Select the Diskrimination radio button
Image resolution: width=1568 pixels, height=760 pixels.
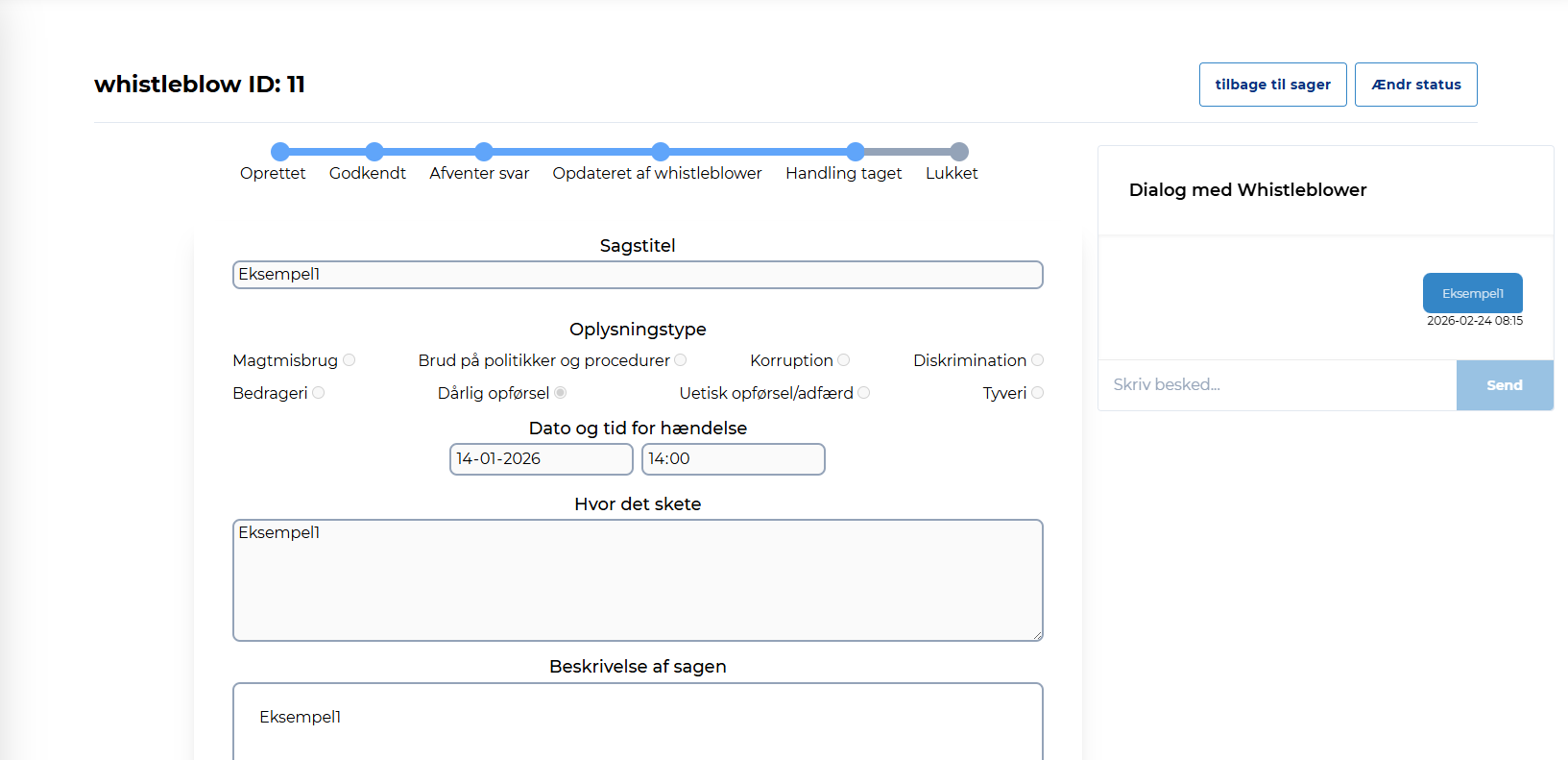pyautogui.click(x=1038, y=360)
